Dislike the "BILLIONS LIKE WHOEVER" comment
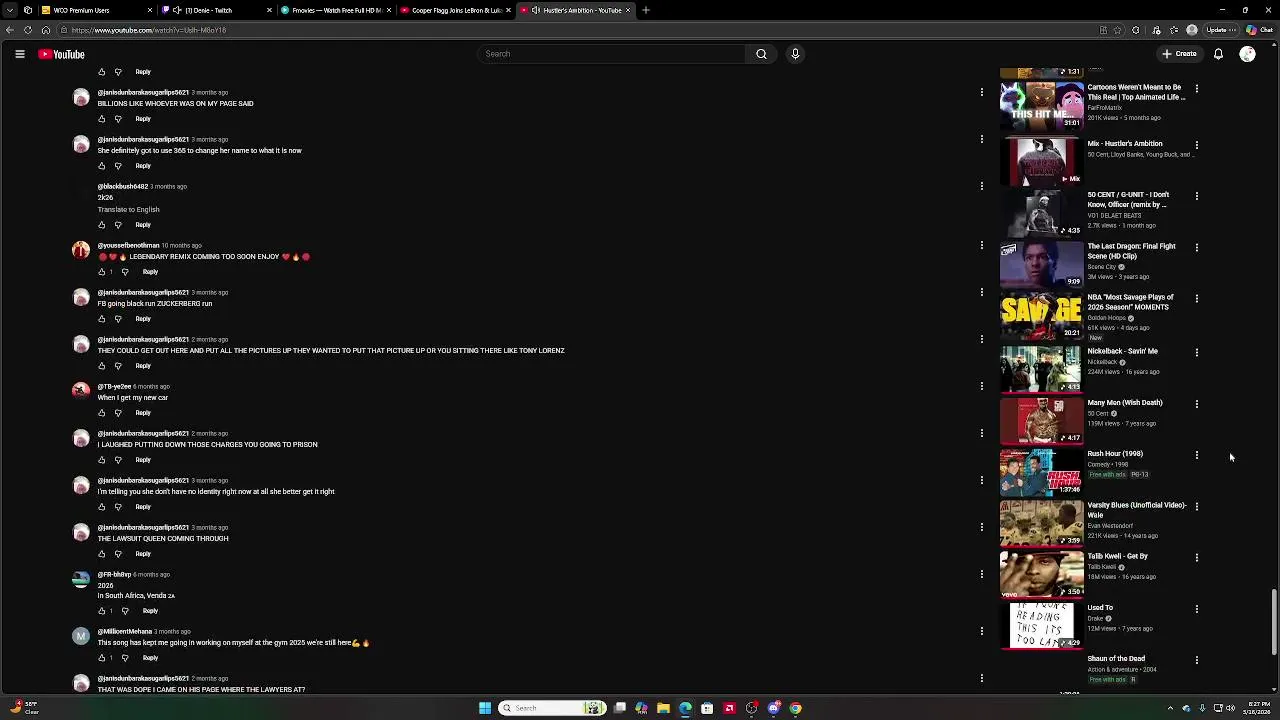1280x720 pixels. pyautogui.click(x=118, y=119)
